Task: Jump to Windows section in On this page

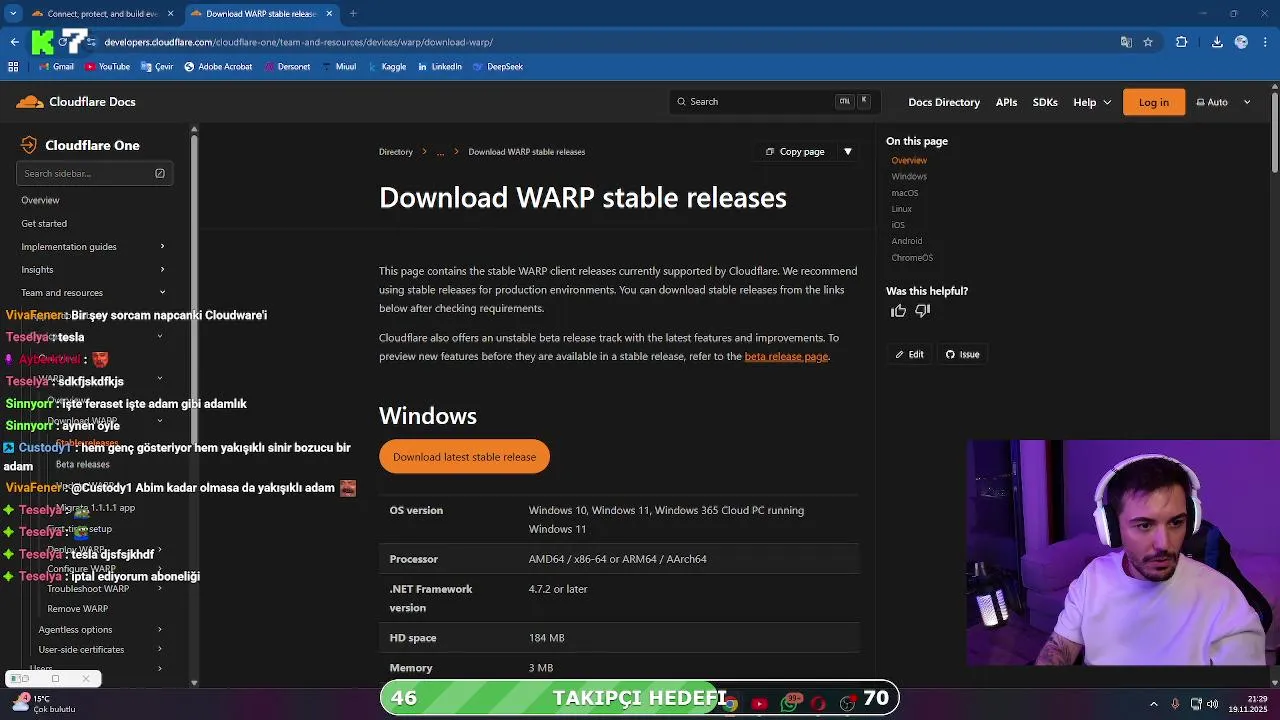Action: [x=909, y=177]
